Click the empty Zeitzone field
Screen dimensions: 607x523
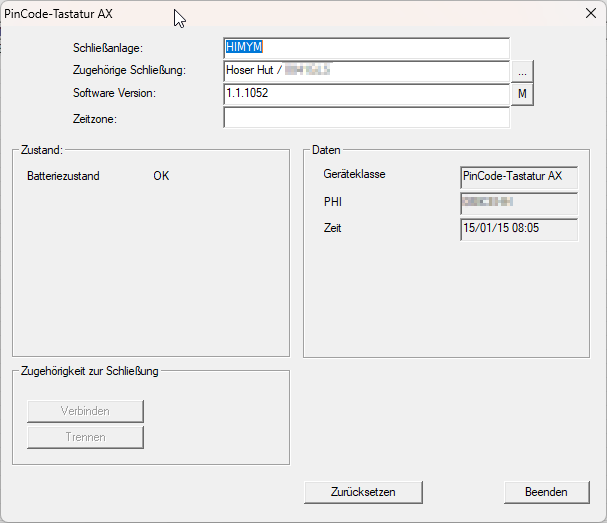(x=366, y=118)
